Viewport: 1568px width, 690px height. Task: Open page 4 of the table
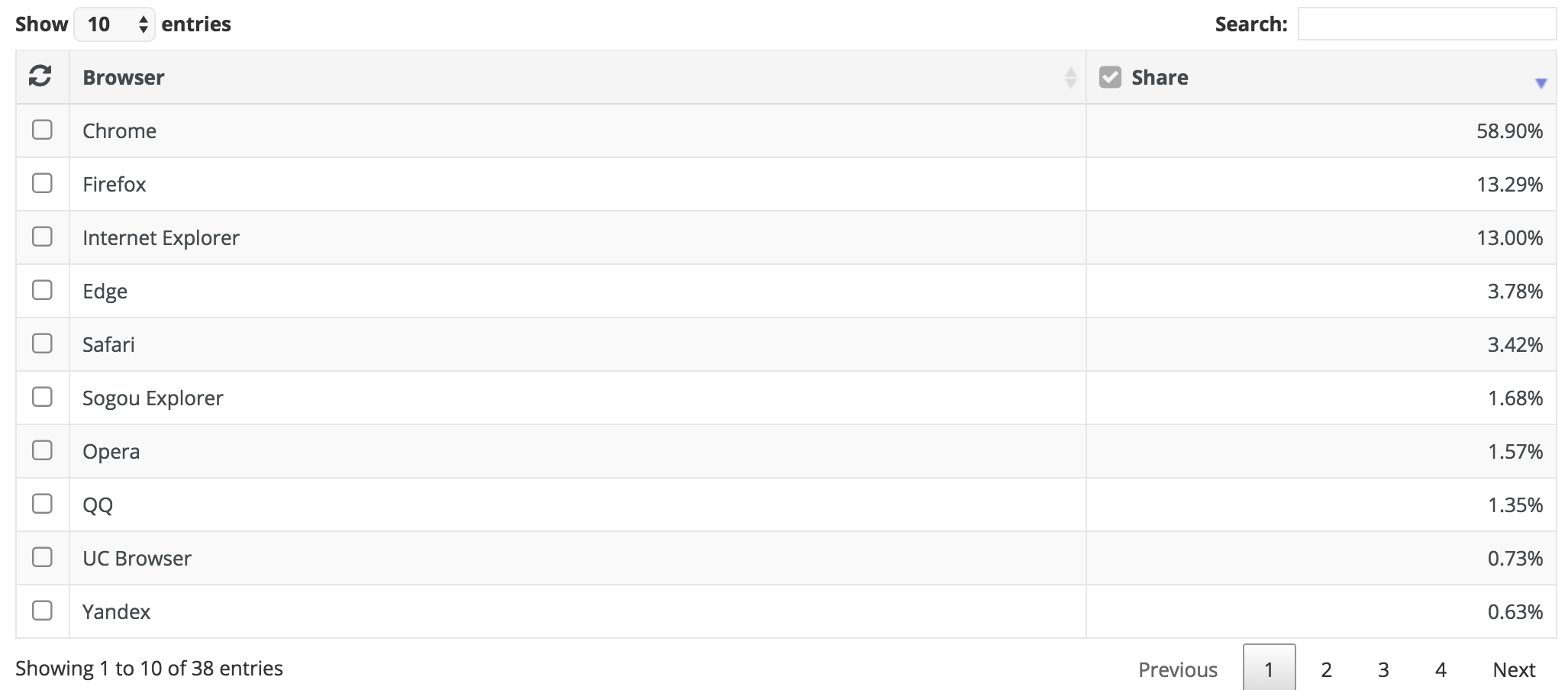pos(1441,669)
